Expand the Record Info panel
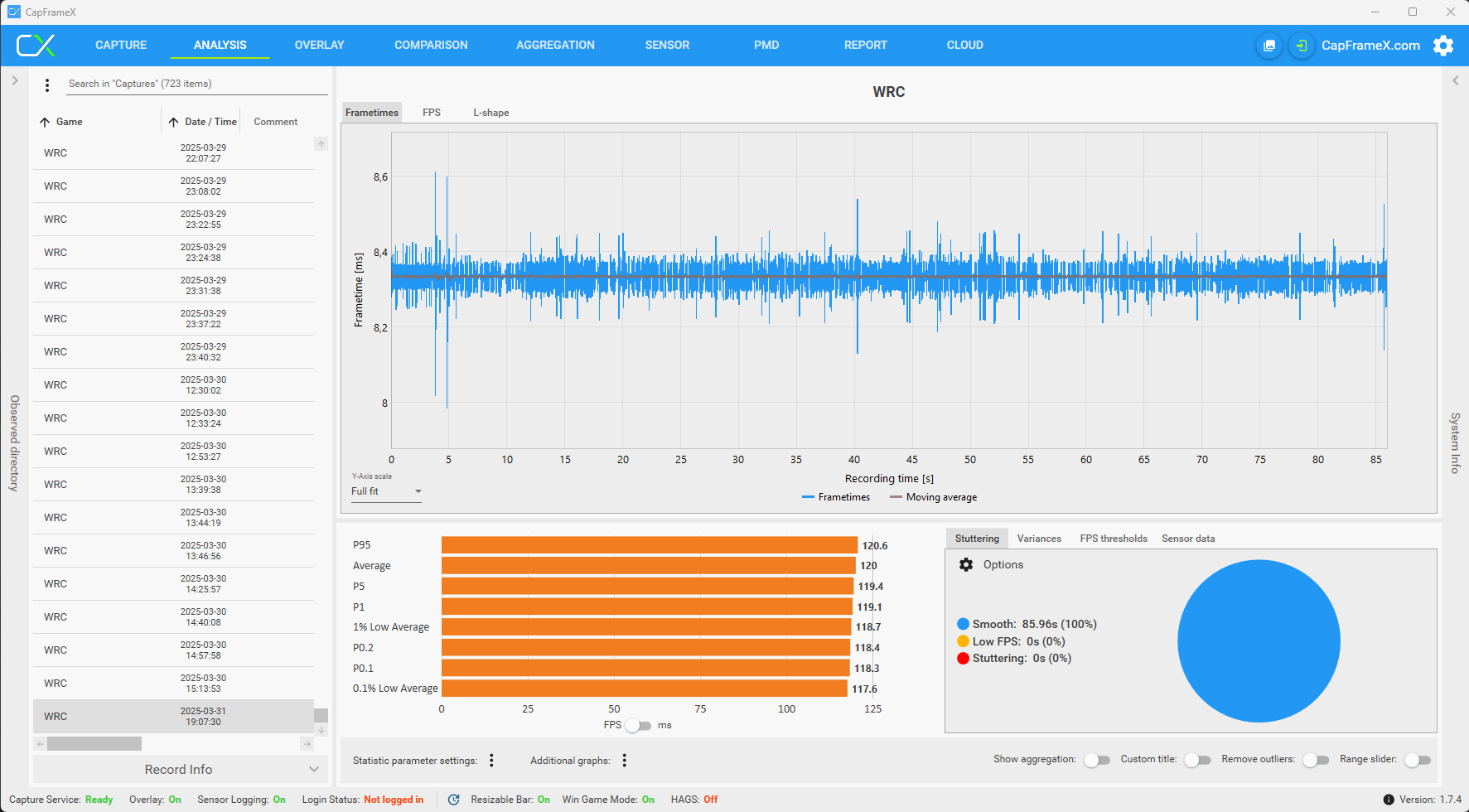Viewport: 1469px width, 812px height. (180, 770)
